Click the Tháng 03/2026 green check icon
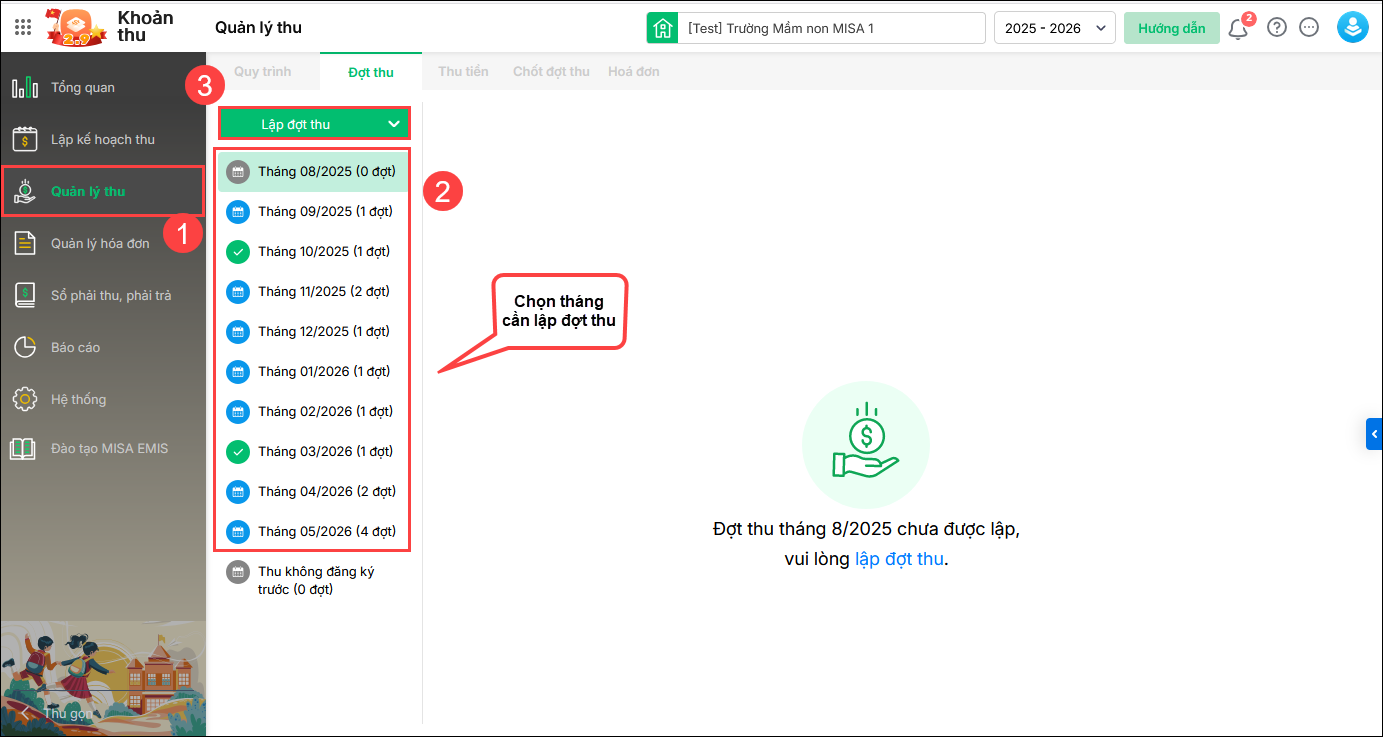Viewport: 1383px width, 737px height. (x=237, y=452)
